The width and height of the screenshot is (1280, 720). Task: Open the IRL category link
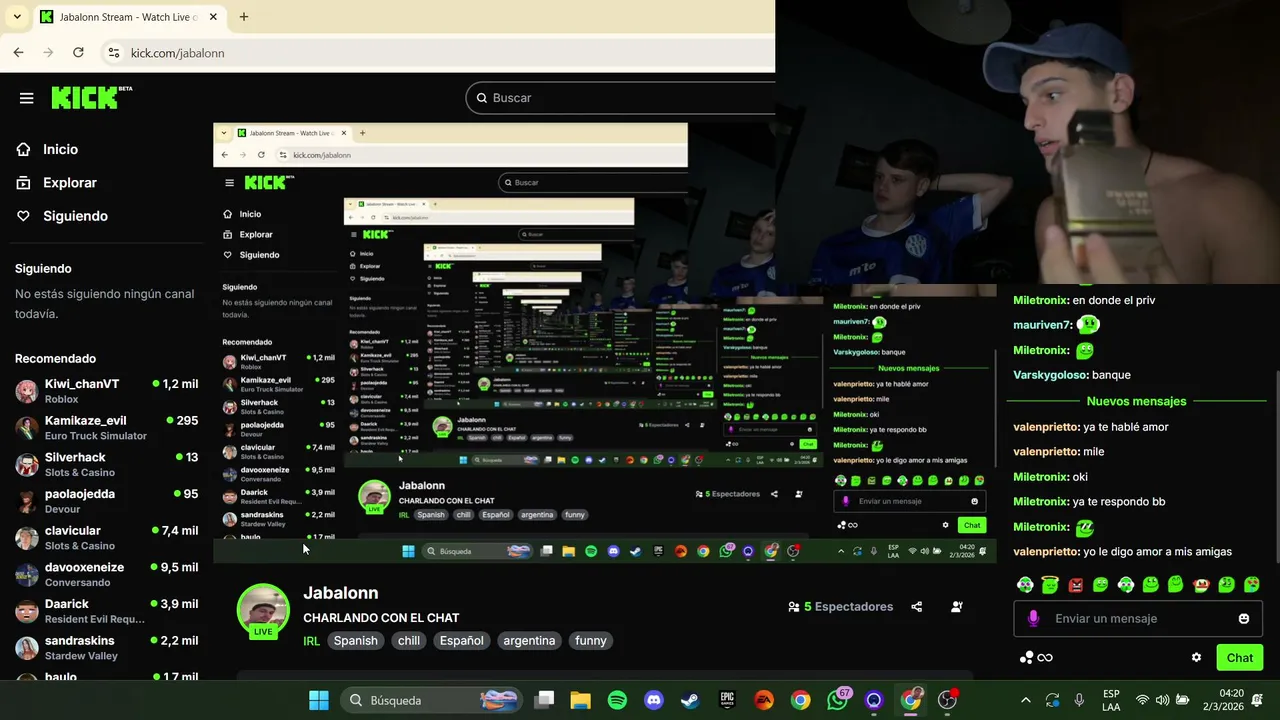311,641
